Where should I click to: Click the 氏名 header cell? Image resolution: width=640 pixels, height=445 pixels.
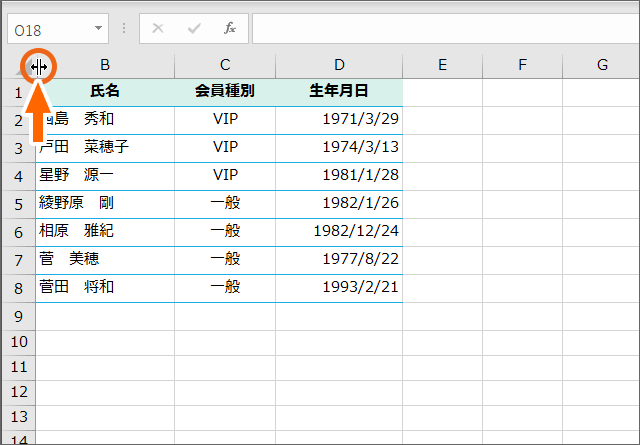pyautogui.click(x=105, y=93)
